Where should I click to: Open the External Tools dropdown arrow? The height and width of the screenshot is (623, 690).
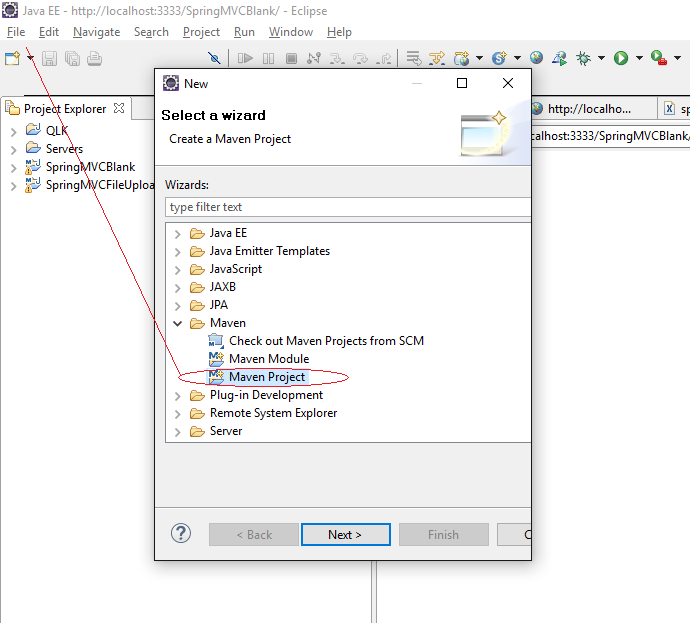pos(677,58)
